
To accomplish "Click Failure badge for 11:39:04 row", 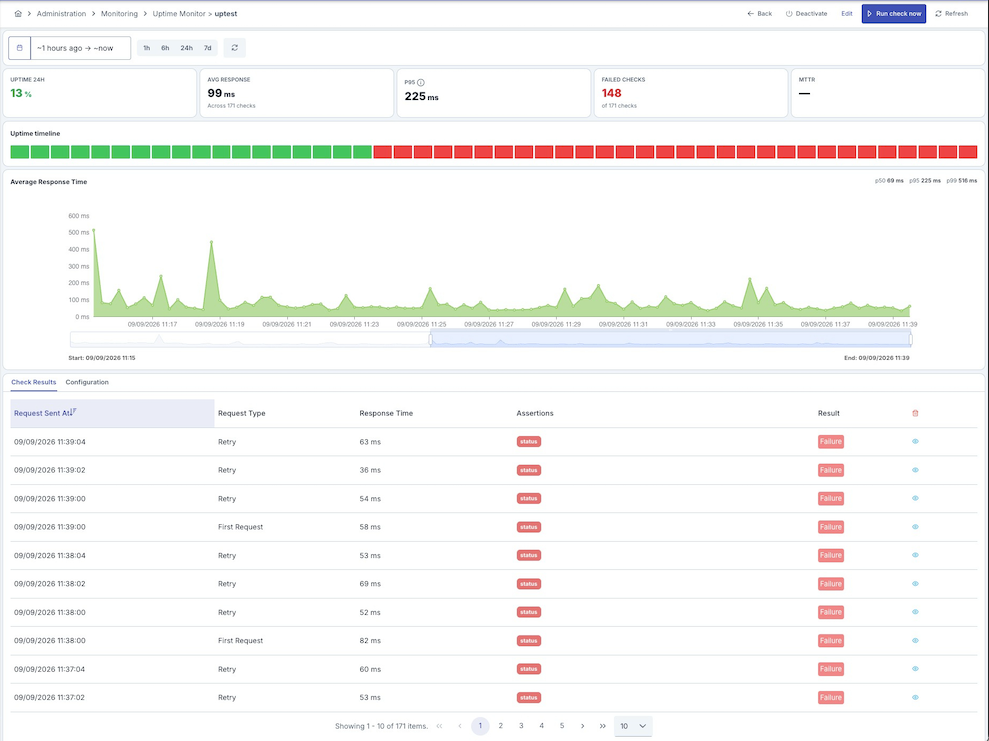I will tap(831, 441).
